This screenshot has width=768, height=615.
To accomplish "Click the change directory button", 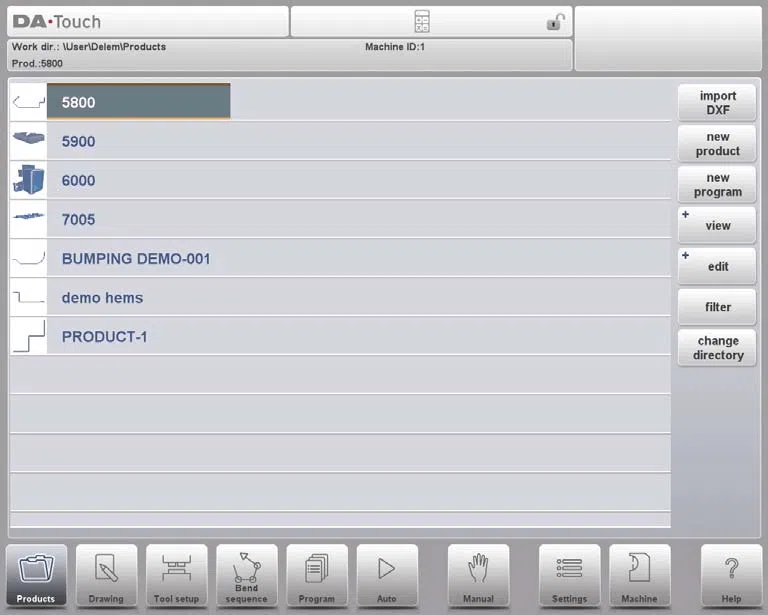I will click(717, 348).
